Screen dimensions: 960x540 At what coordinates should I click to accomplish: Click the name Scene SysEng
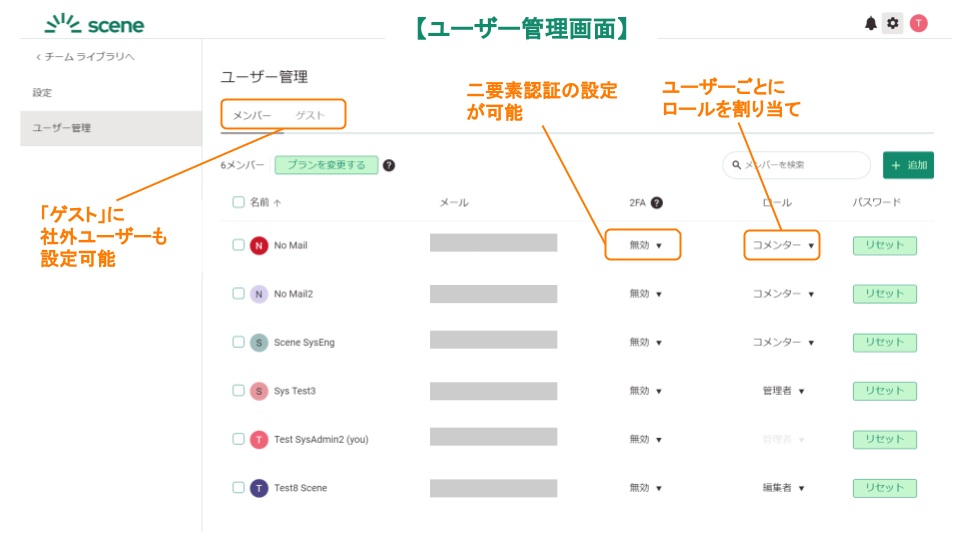click(304, 342)
